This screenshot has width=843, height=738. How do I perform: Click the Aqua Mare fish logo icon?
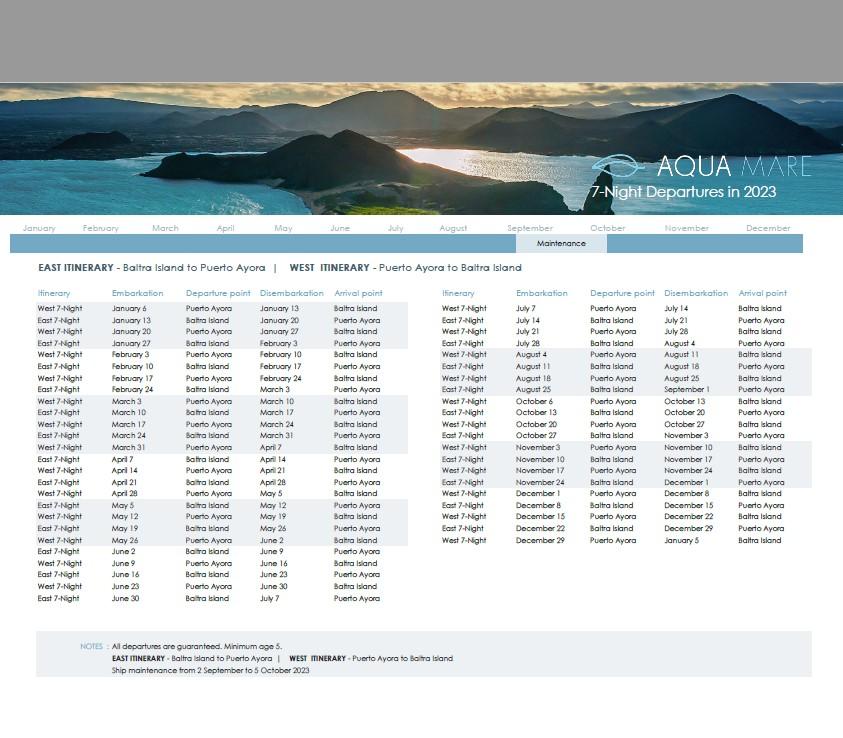[x=618, y=166]
